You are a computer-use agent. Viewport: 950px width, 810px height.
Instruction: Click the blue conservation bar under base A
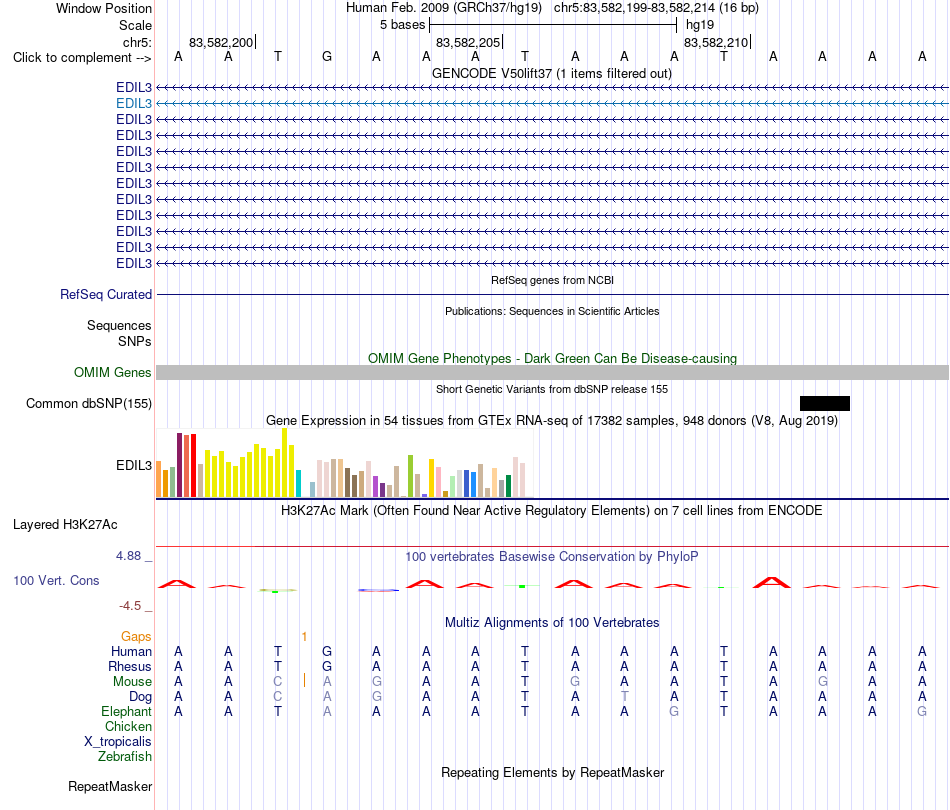tap(379, 590)
